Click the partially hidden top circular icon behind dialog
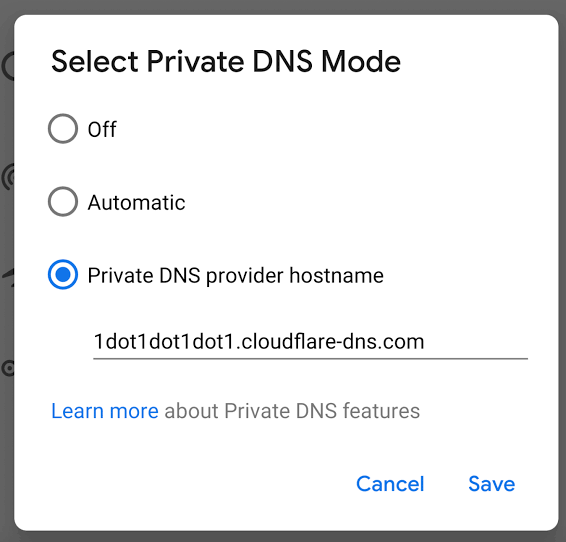The width and height of the screenshot is (566, 542). [8, 66]
